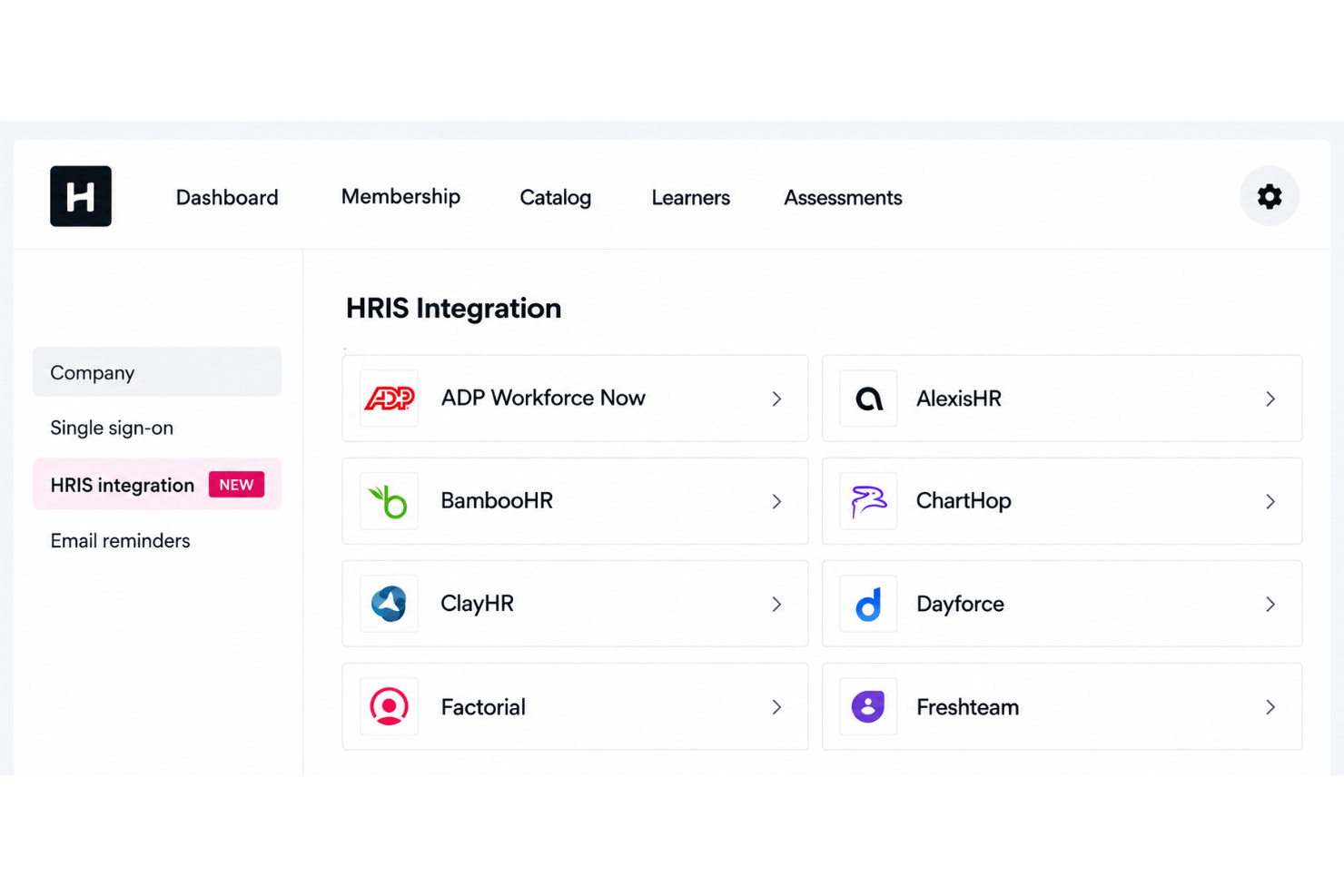Click the H logo in the header
This screenshot has width=1344, height=896.
(x=81, y=196)
